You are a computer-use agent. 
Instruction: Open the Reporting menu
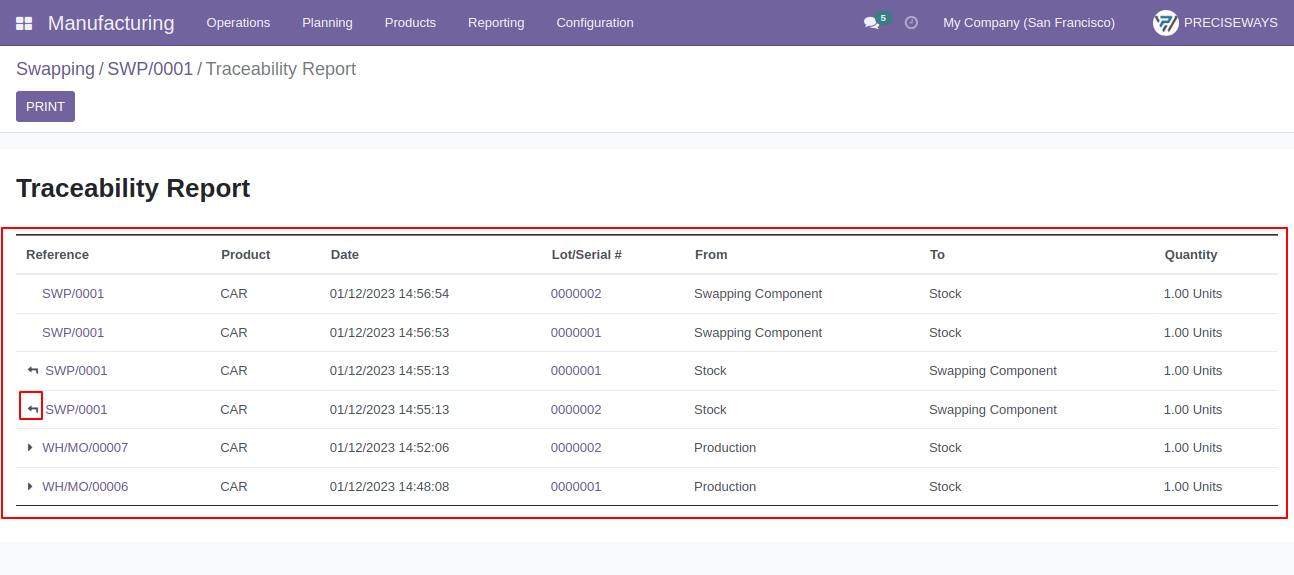(x=496, y=22)
